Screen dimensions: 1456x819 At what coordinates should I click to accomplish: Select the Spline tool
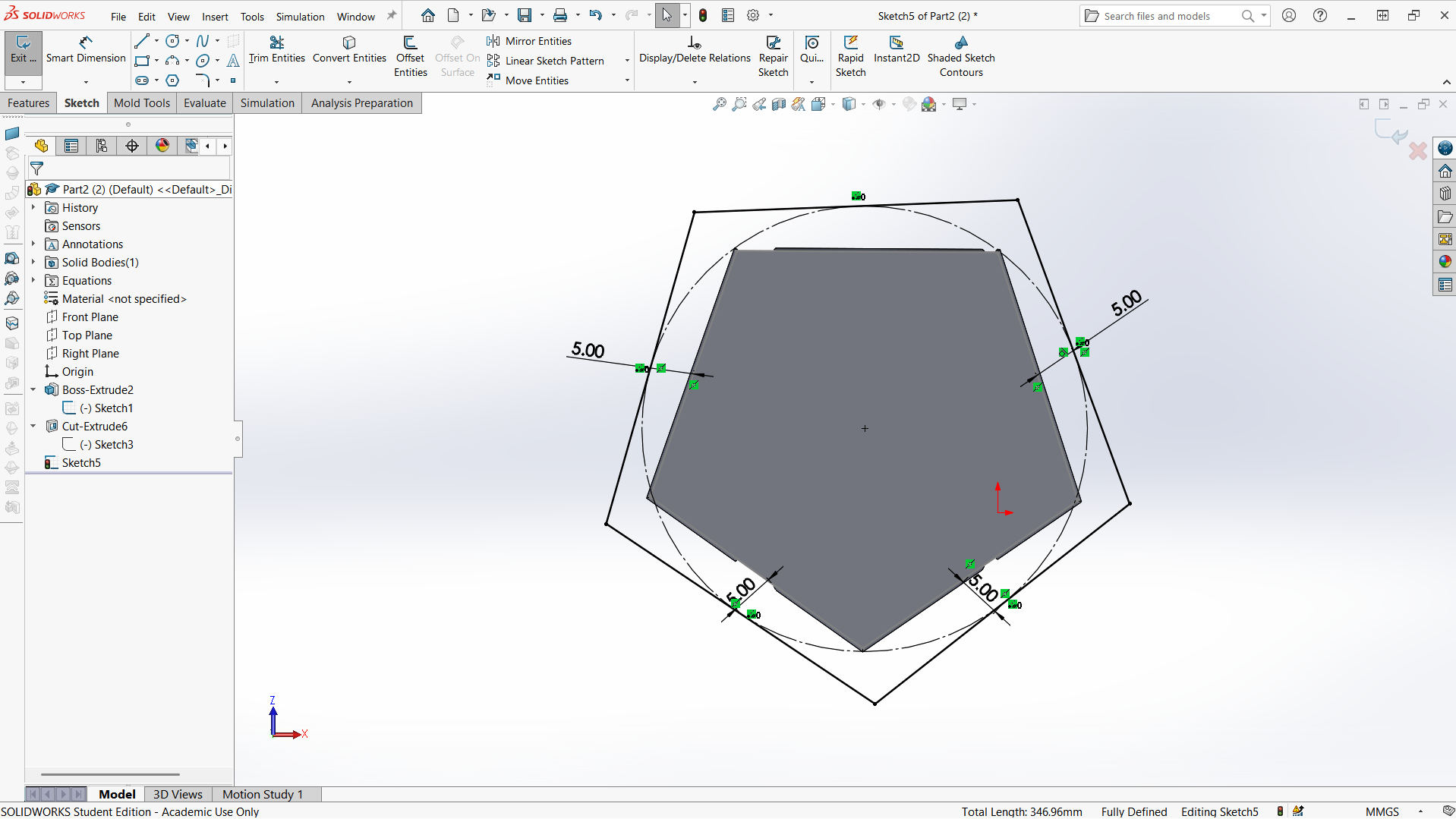tap(203, 41)
